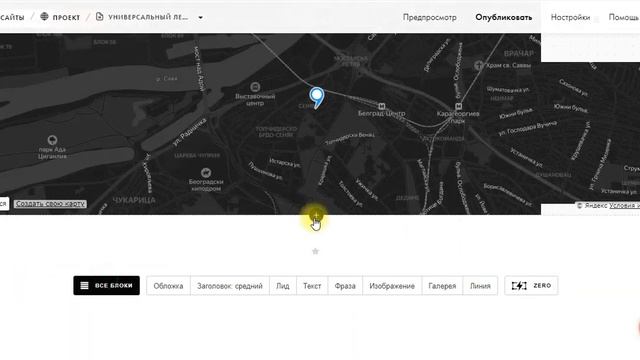Click Универсальный ле... page title breadcrumb

(148, 17)
